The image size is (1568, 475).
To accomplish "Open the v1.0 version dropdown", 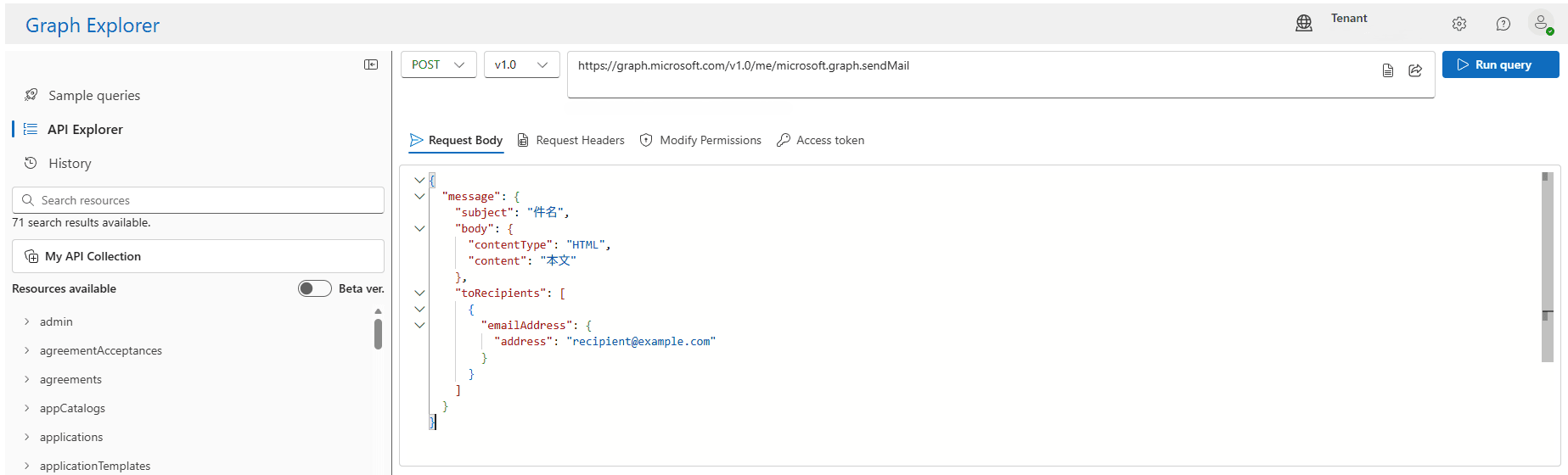I will [521, 64].
